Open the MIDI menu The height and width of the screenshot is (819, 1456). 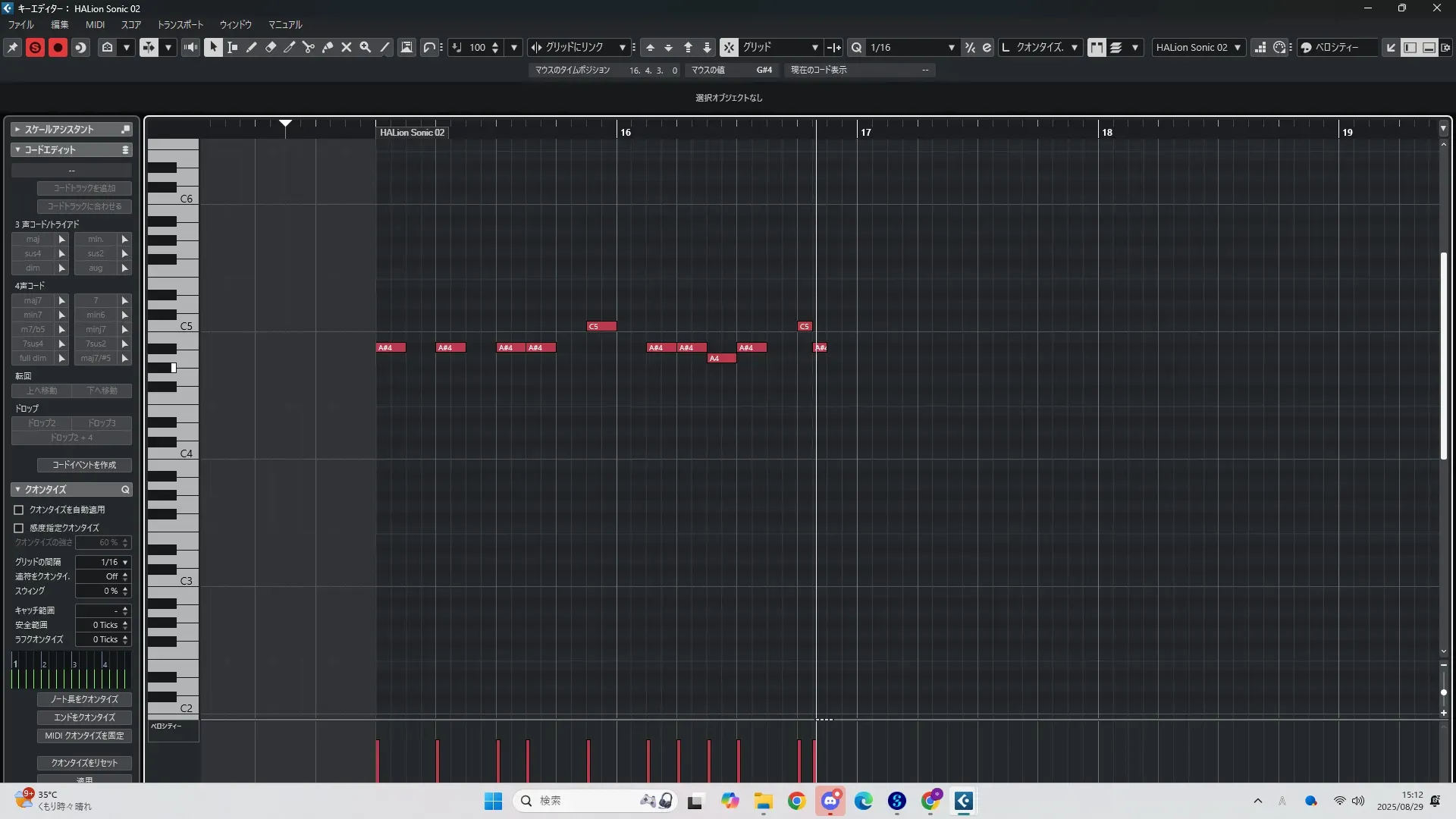click(x=95, y=24)
